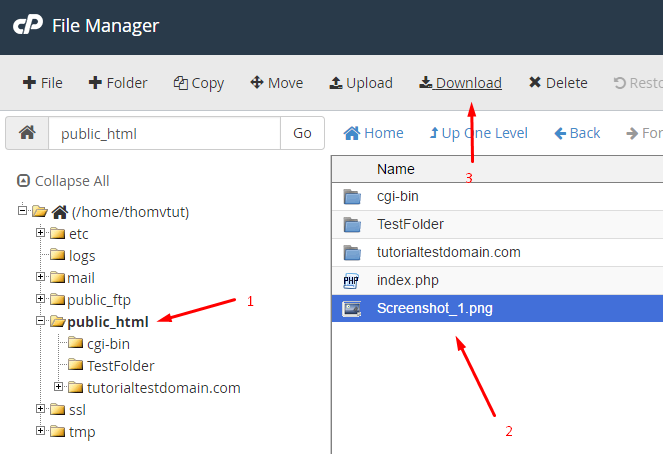The height and width of the screenshot is (454, 663).
Task: Delete the selected item
Action: coord(558,83)
